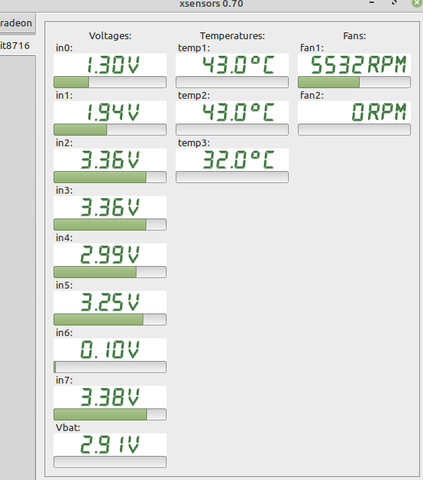
Task: Click the in6: label
Action: point(64,333)
